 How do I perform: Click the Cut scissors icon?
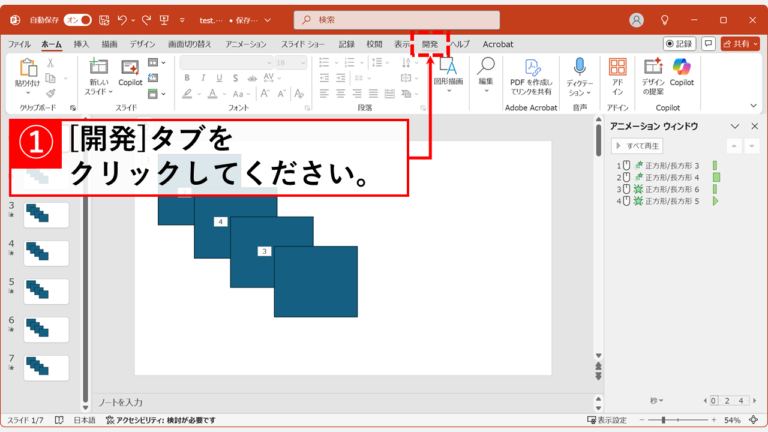(50, 63)
